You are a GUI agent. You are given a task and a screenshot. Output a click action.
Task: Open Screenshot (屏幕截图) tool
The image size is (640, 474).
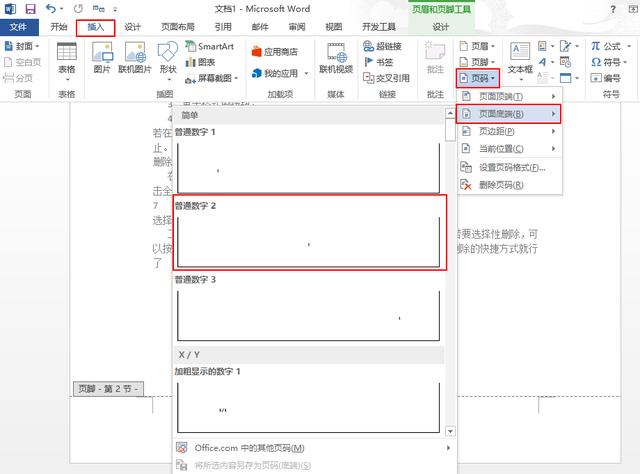(211, 78)
